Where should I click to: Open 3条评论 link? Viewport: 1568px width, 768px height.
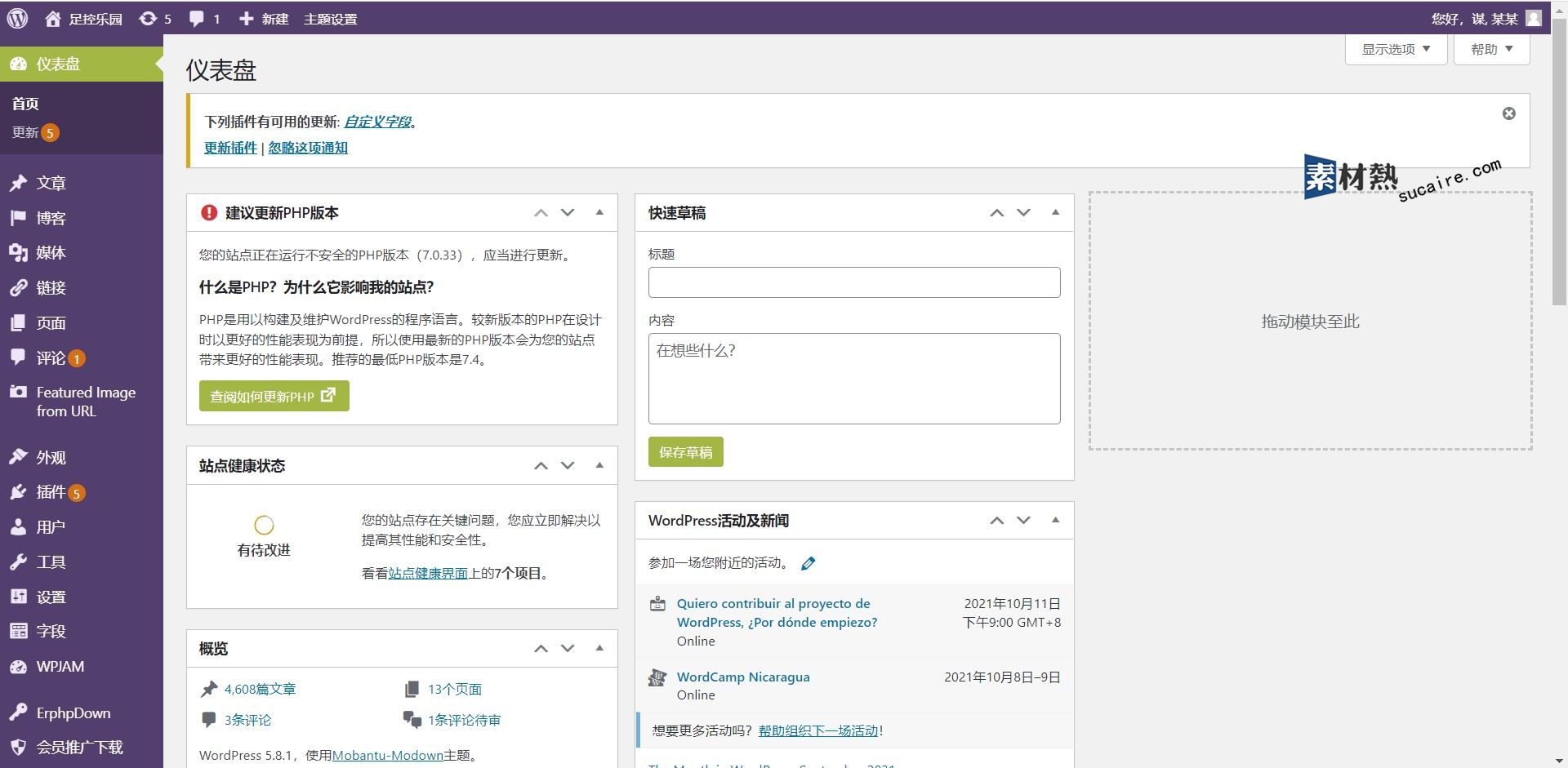247,720
